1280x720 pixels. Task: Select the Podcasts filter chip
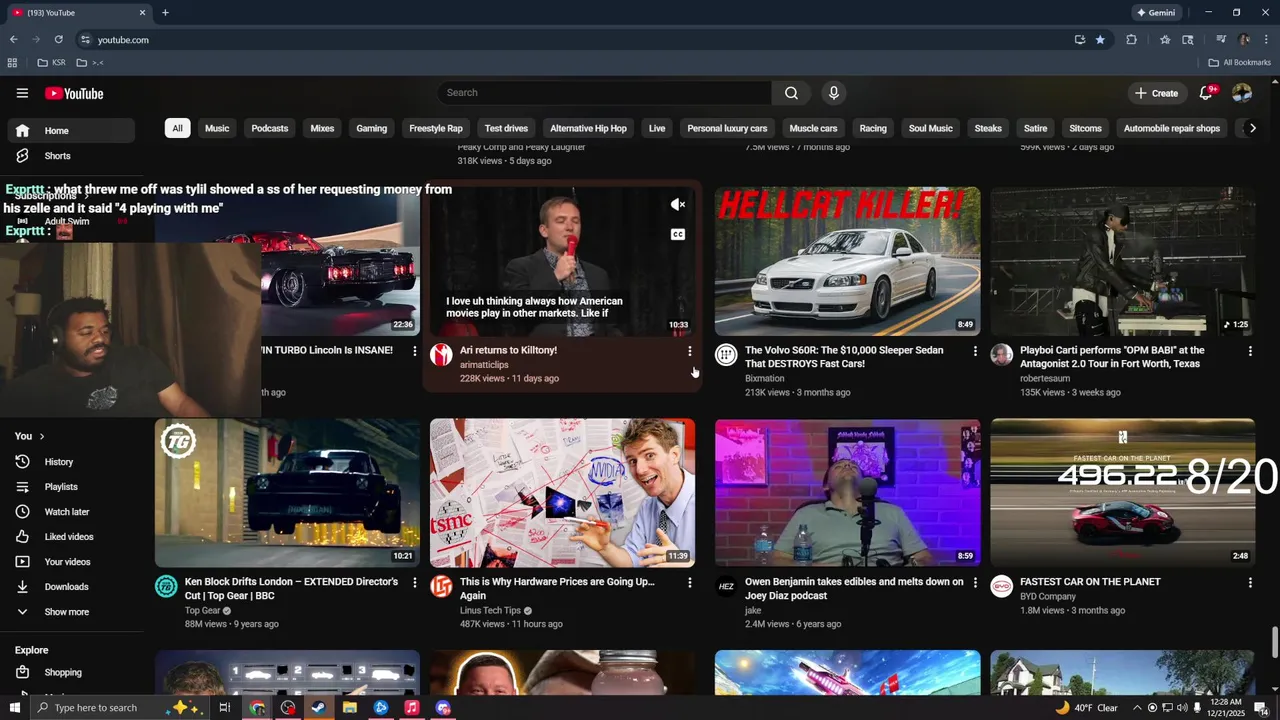[270, 128]
